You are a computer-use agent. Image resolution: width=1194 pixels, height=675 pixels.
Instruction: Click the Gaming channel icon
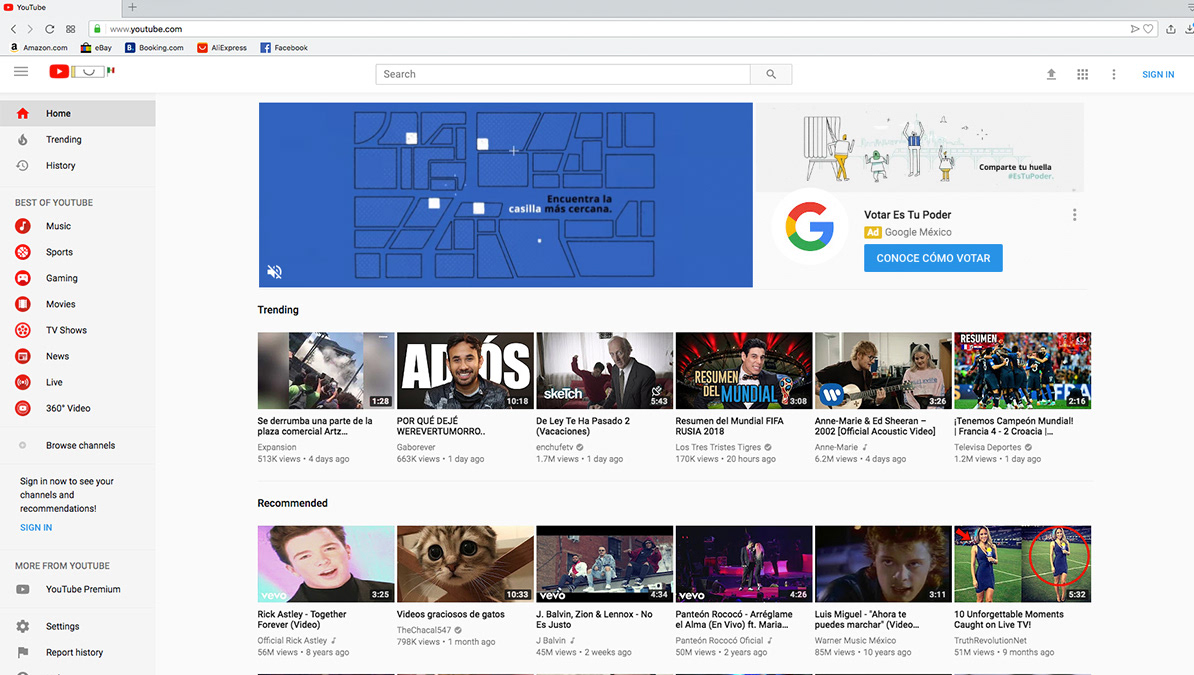point(23,278)
